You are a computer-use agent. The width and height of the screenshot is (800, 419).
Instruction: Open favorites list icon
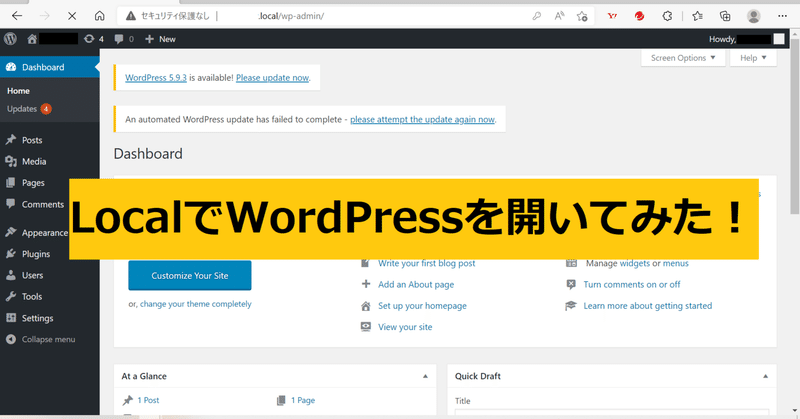coord(697,16)
